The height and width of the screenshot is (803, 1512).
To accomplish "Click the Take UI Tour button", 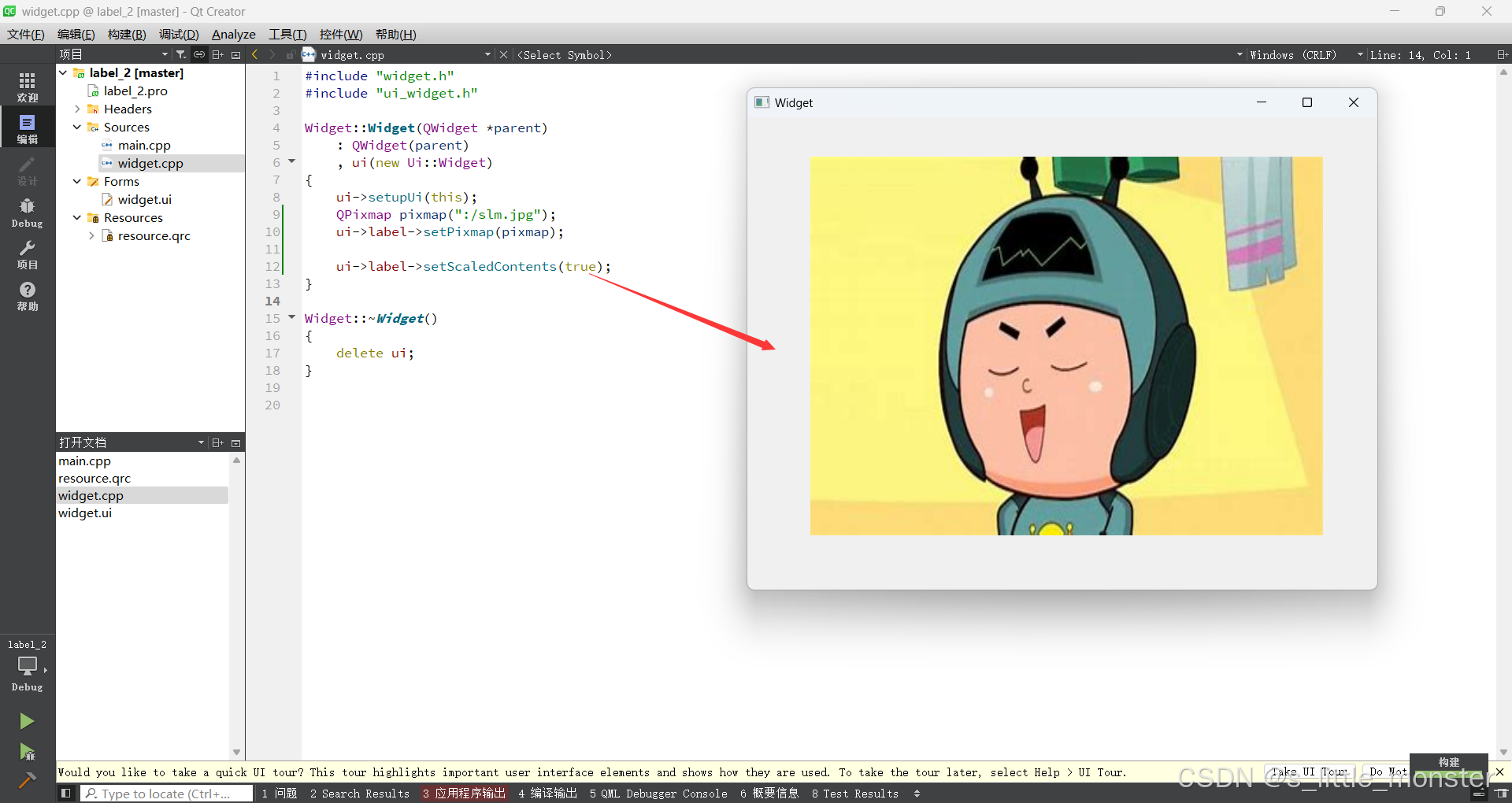I will coord(1309,772).
